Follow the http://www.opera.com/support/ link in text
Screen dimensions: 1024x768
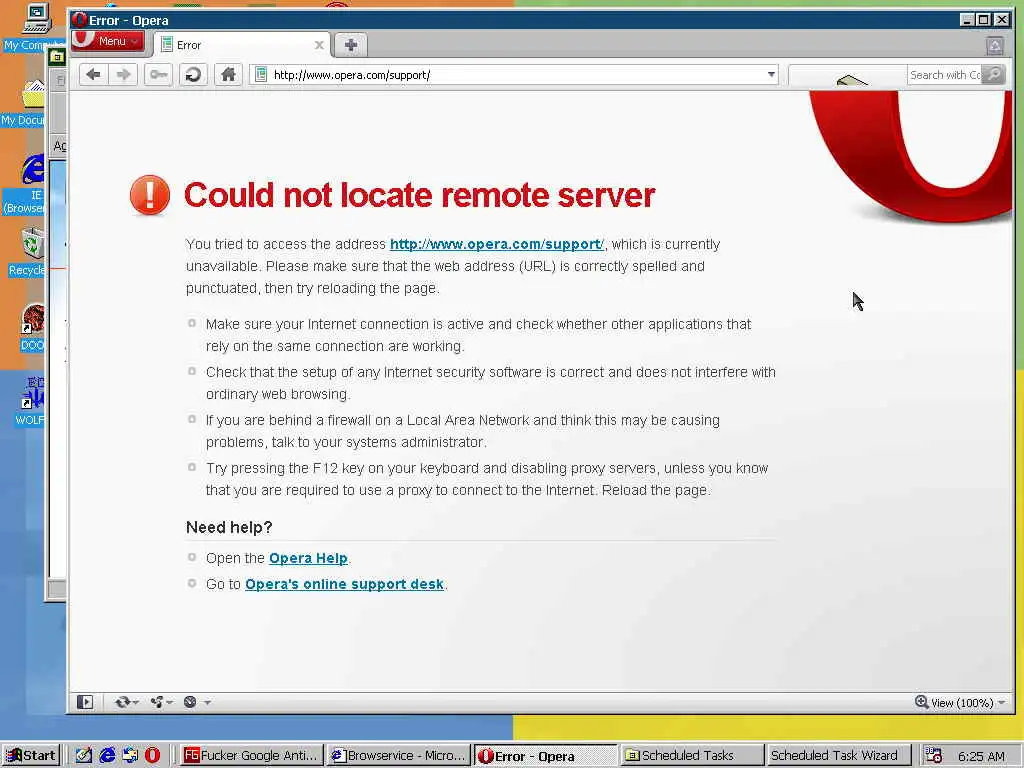pyautogui.click(x=496, y=244)
